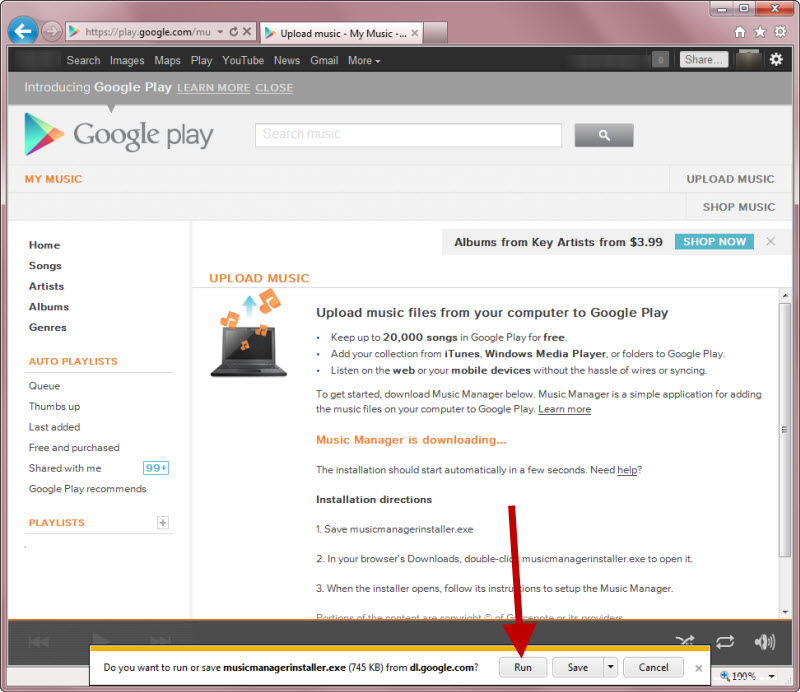Open the zoom level dropdown arrow

[x=772, y=676]
